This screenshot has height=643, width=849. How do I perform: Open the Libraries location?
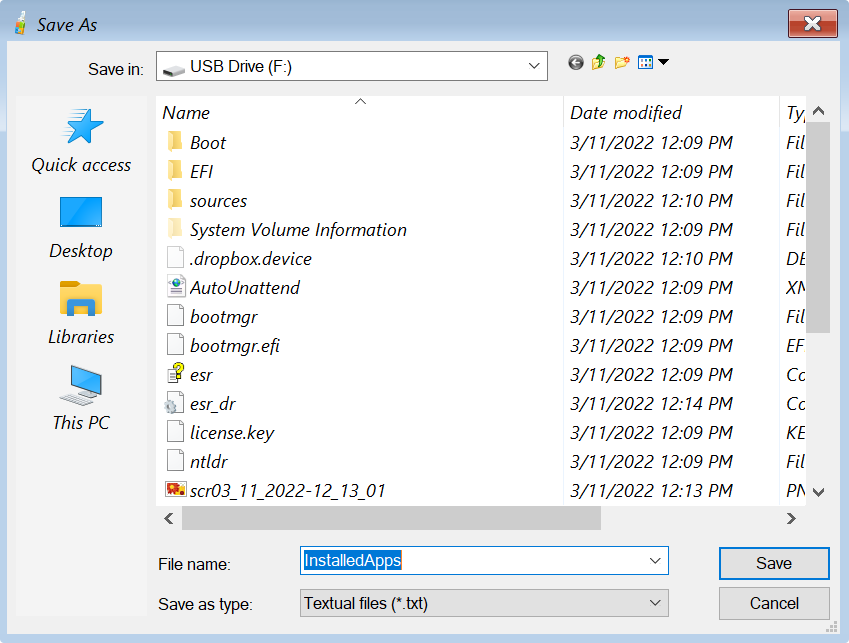point(81,313)
